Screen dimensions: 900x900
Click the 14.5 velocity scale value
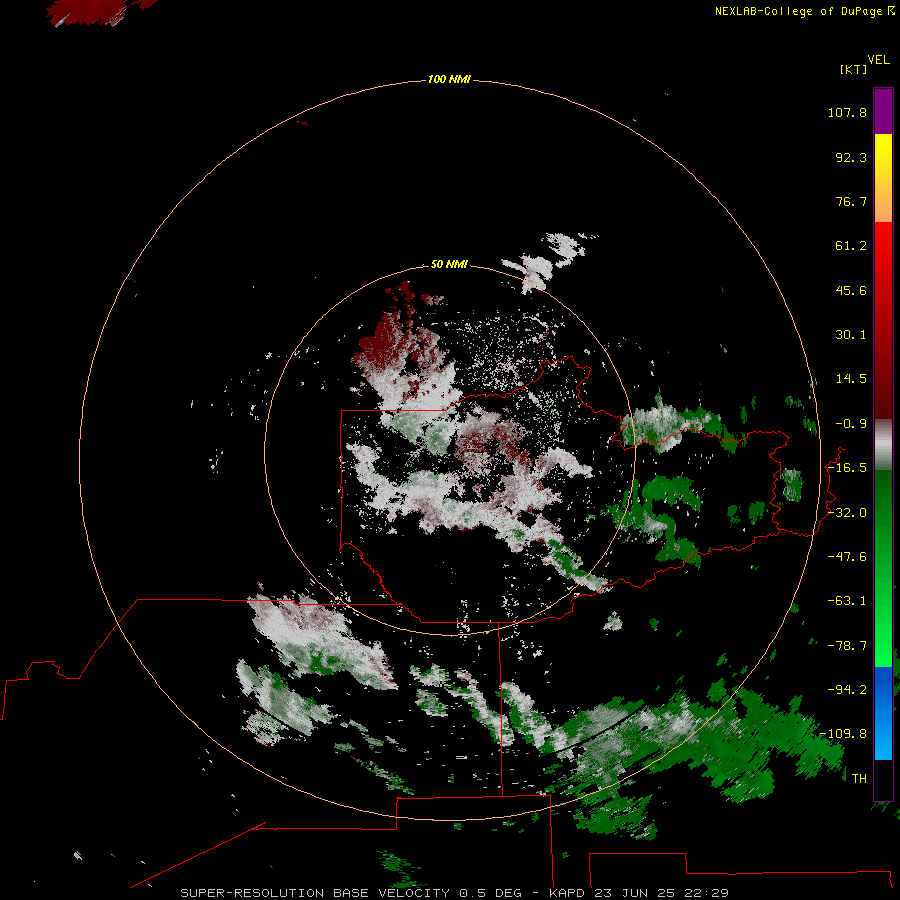[851, 379]
